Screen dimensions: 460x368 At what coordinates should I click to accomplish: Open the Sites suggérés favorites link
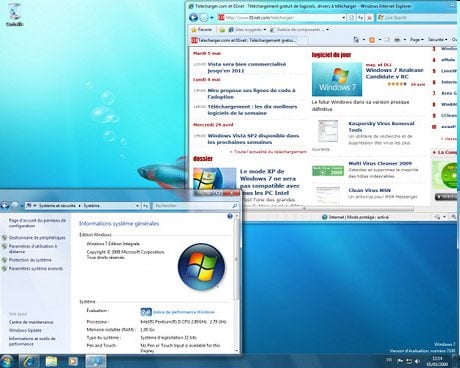pyautogui.click(x=247, y=30)
